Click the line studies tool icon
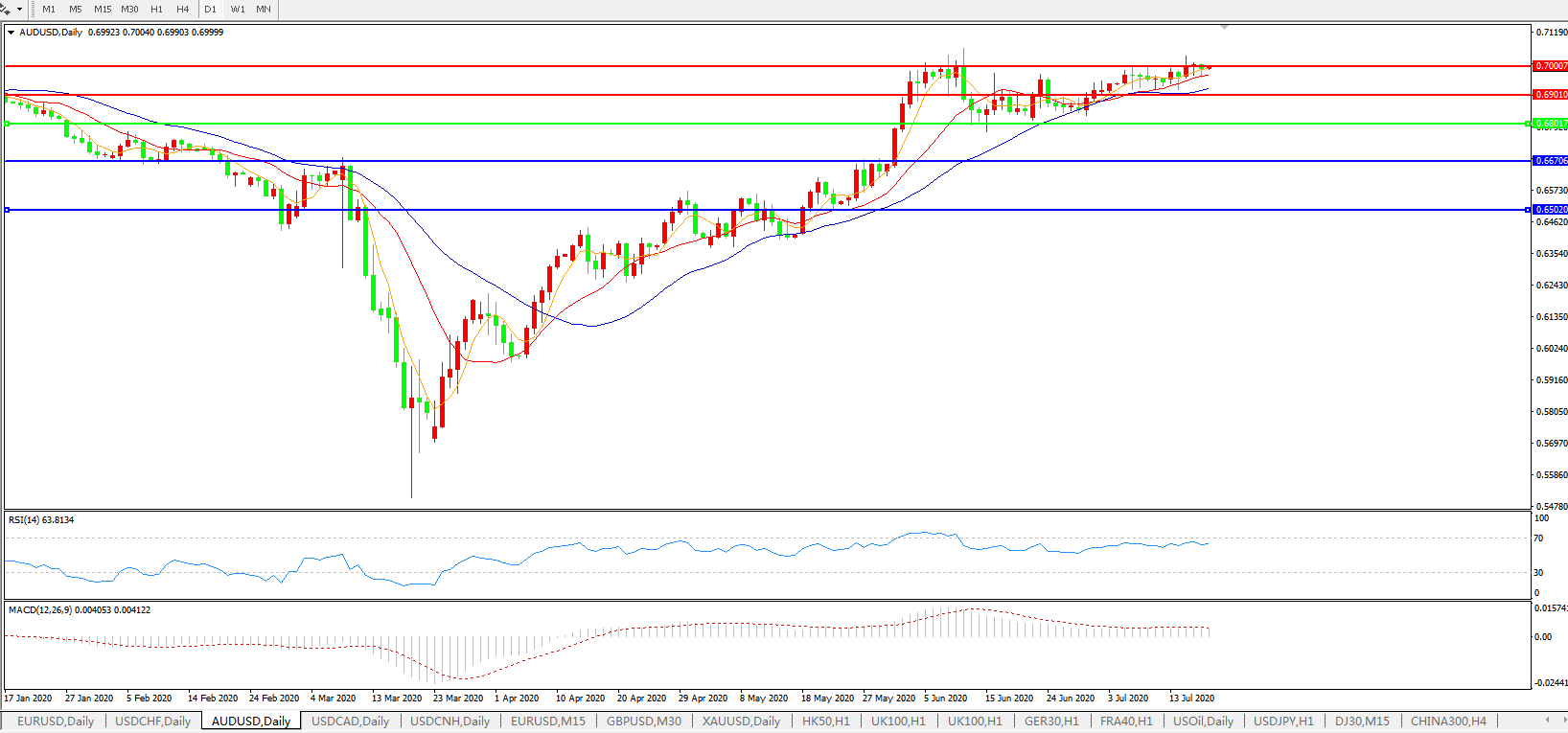 click(6, 9)
